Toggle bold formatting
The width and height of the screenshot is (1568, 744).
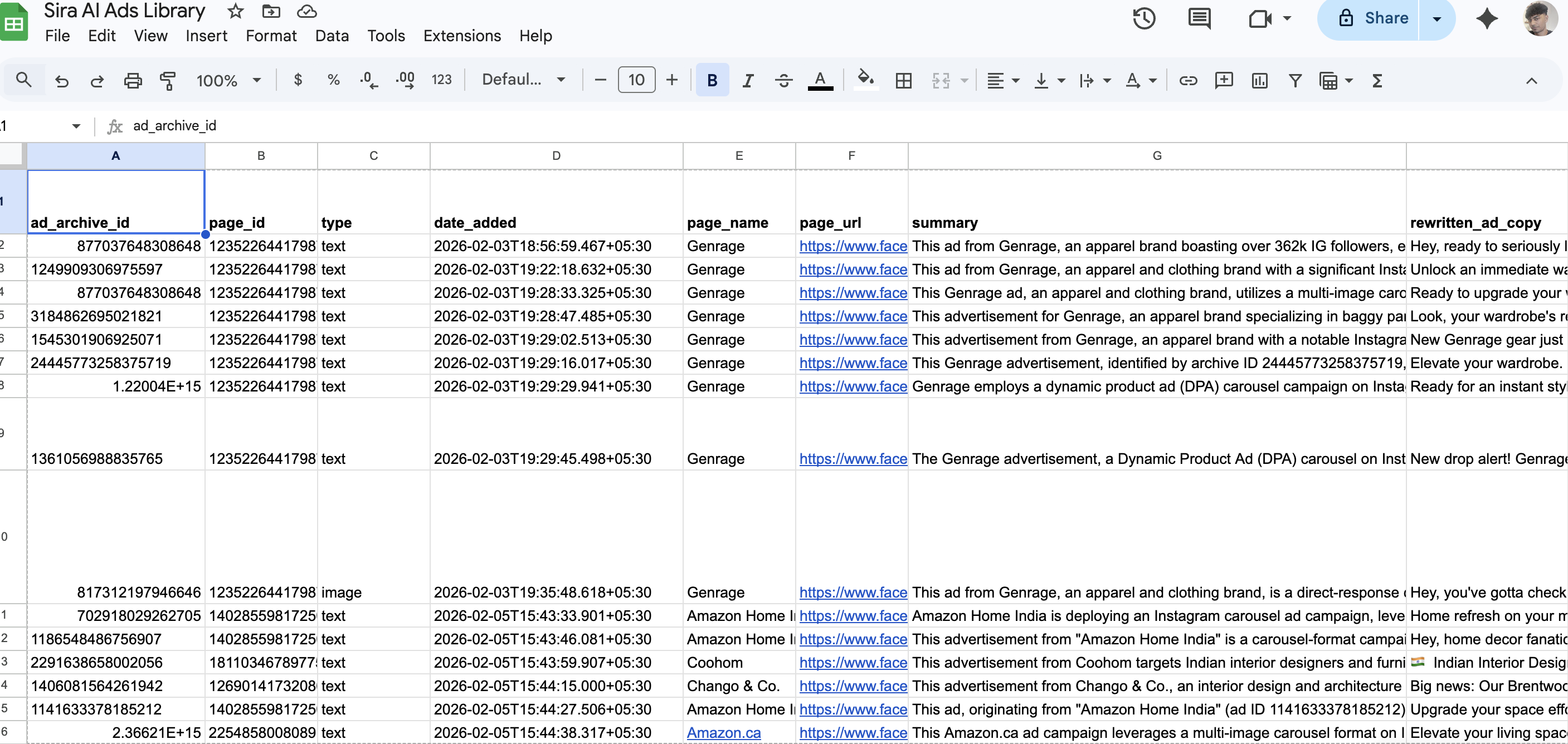pyautogui.click(x=712, y=80)
